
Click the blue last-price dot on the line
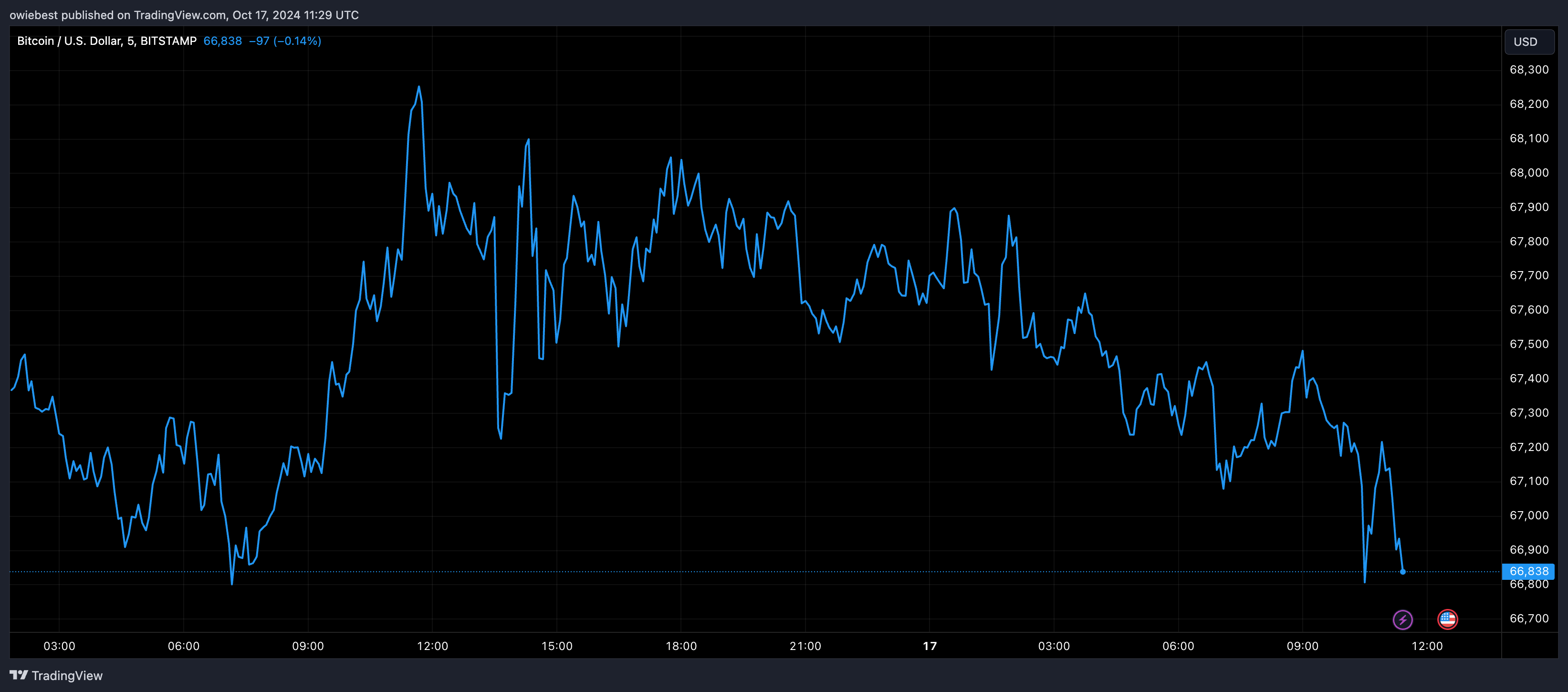click(1402, 571)
